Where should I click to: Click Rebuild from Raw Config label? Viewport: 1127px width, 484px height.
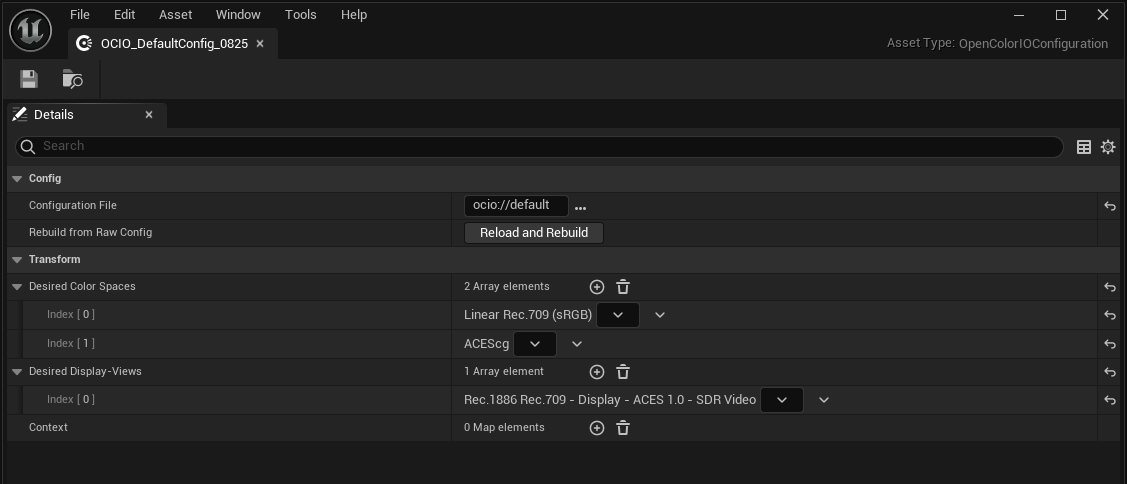click(x=91, y=233)
